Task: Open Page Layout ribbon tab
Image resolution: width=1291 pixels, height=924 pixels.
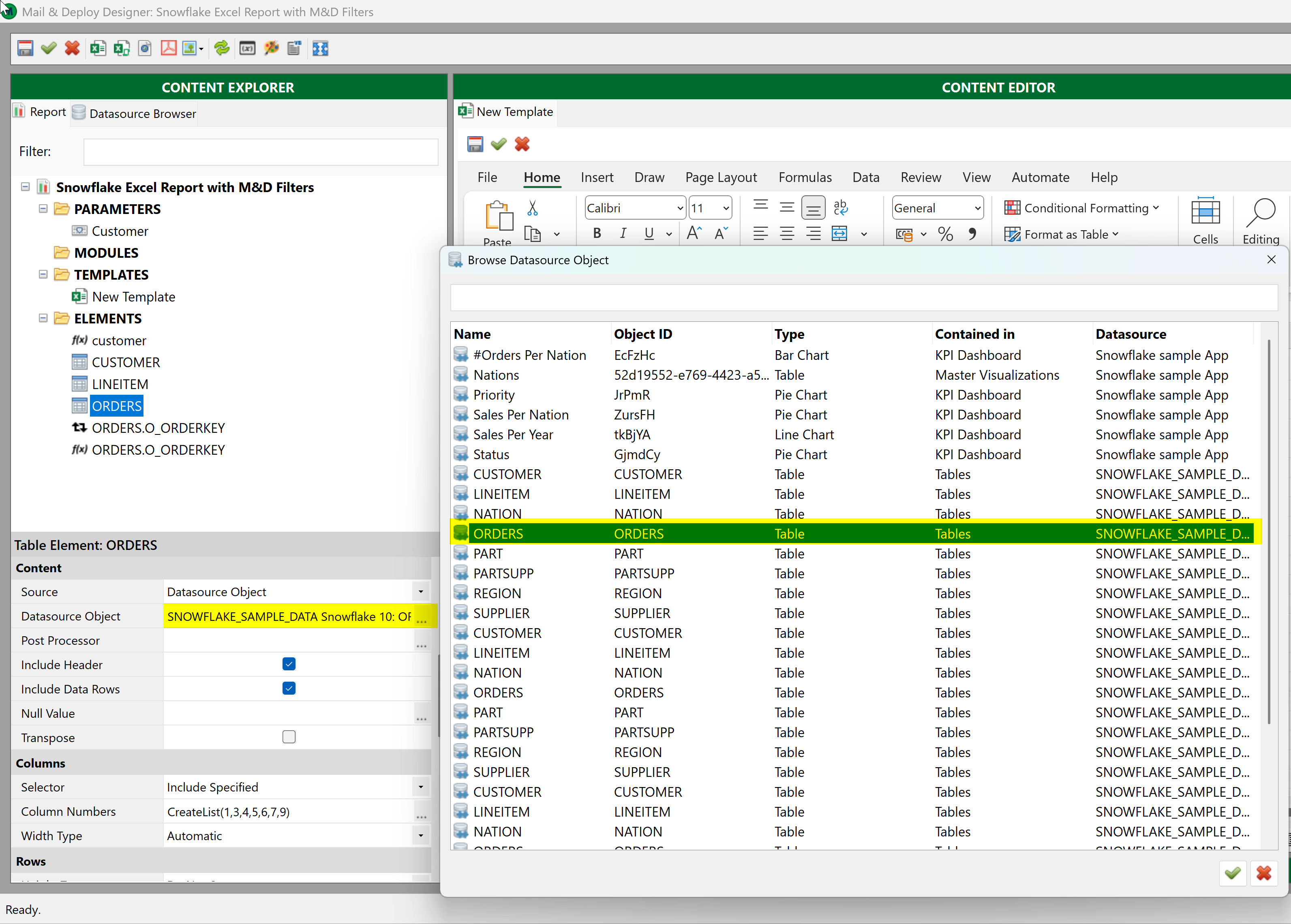Action: 721,178
